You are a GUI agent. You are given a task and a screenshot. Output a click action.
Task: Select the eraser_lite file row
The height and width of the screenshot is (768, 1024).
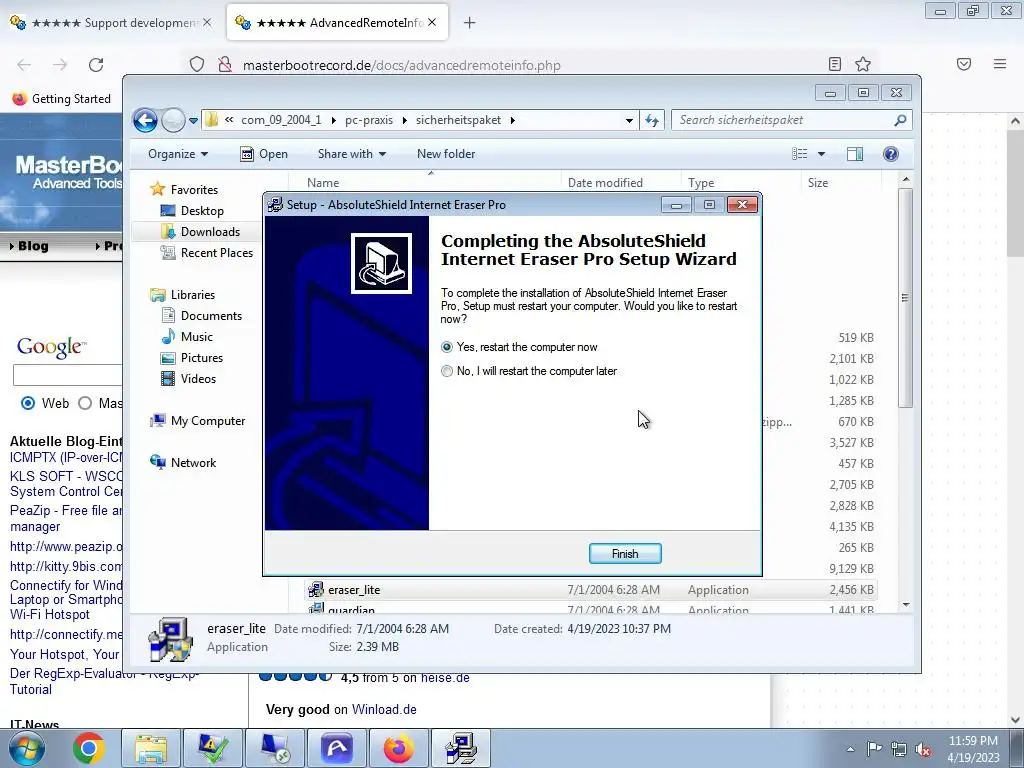591,590
